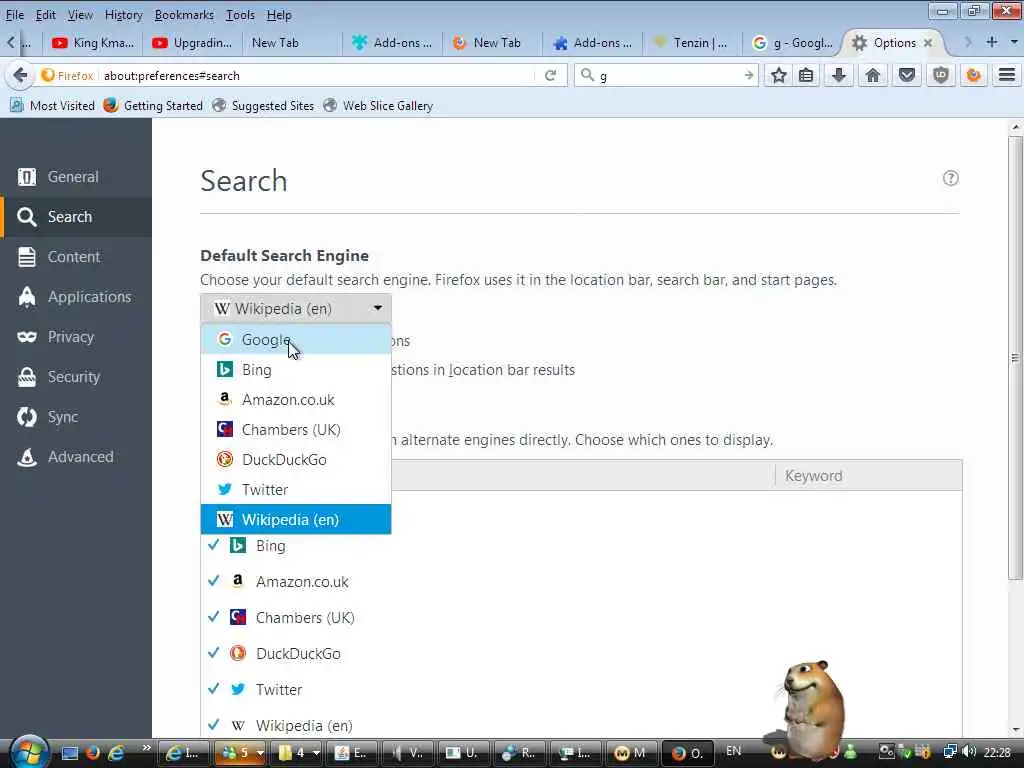Open the Bookmarks menu
1024x768 pixels.
(184, 14)
